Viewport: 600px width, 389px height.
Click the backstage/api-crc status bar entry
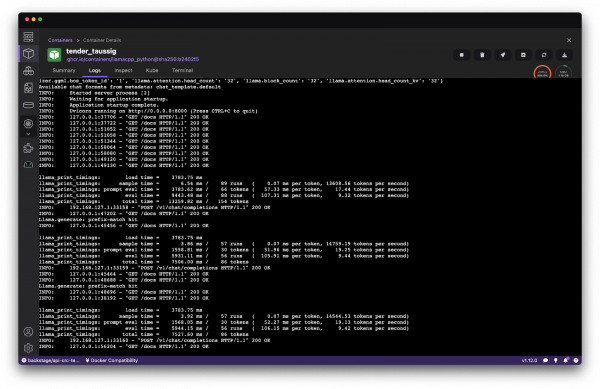[51, 360]
